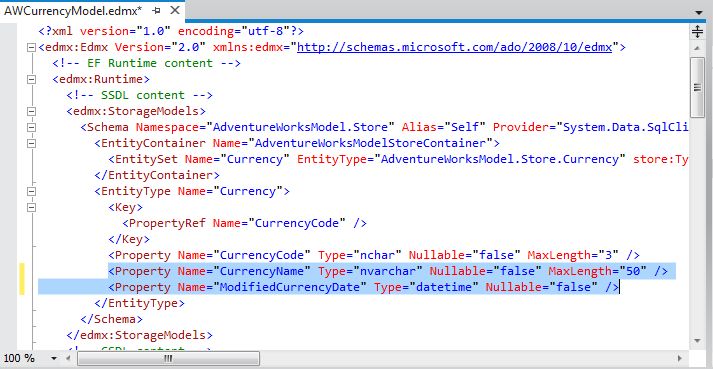Click the xml version declaration line

pyautogui.click(x=171, y=31)
